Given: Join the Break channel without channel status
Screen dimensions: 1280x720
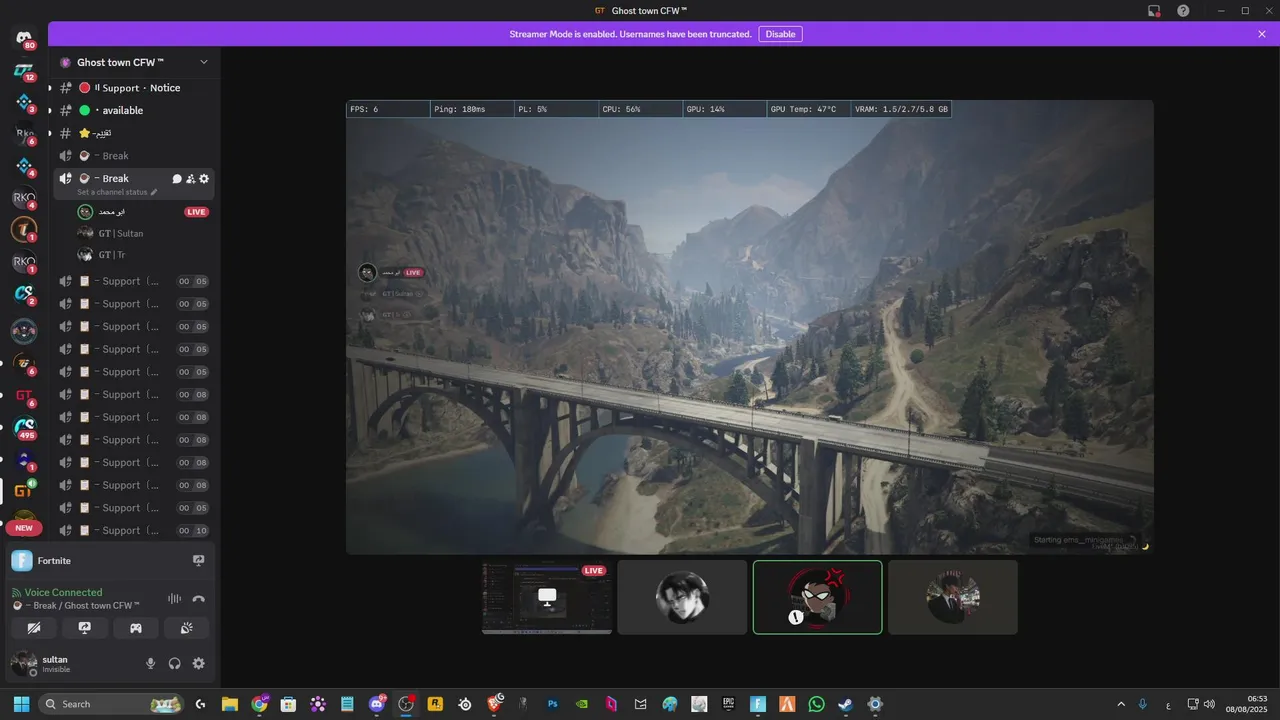Looking at the screenshot, I should tap(134, 156).
